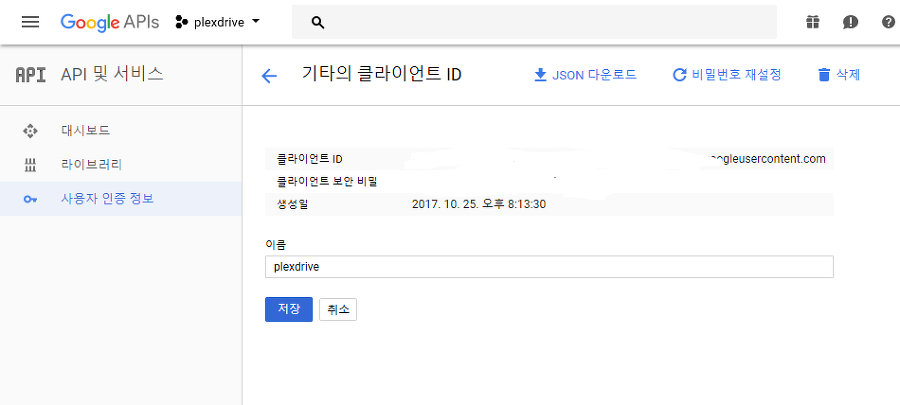
Task: Open the hamburger navigation menu
Action: (x=30, y=22)
